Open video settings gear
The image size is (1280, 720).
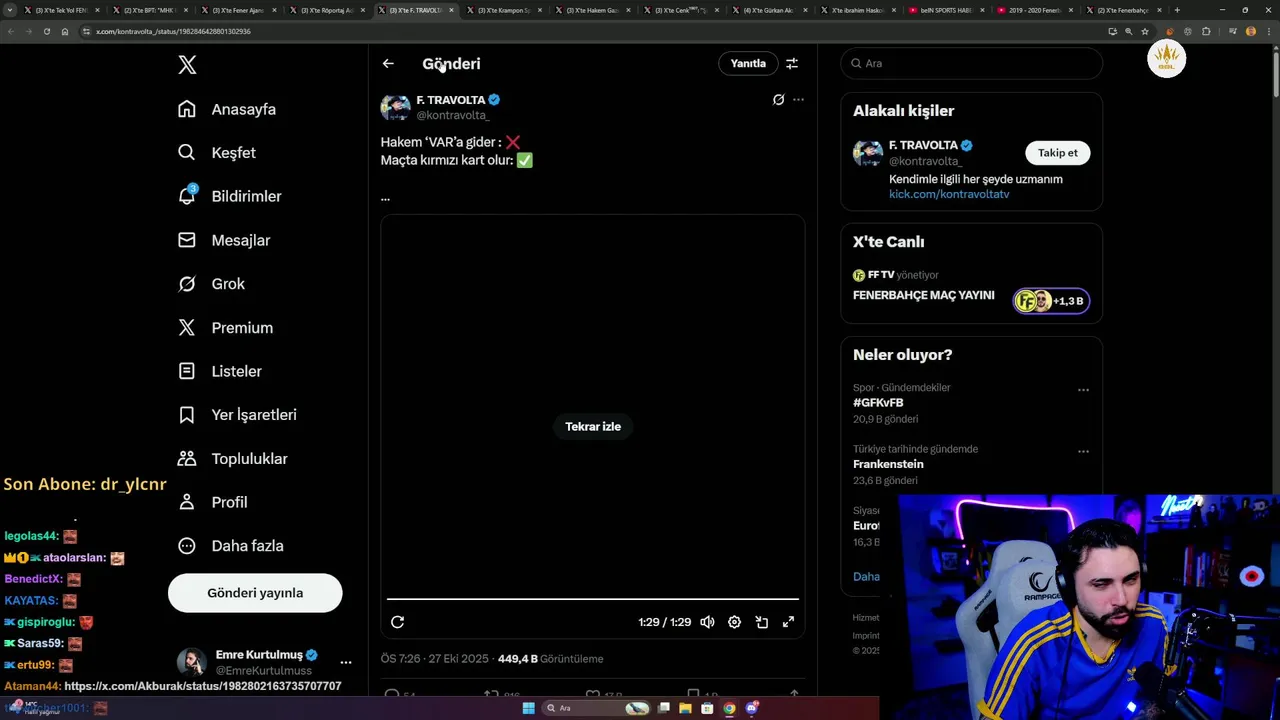[x=734, y=622]
